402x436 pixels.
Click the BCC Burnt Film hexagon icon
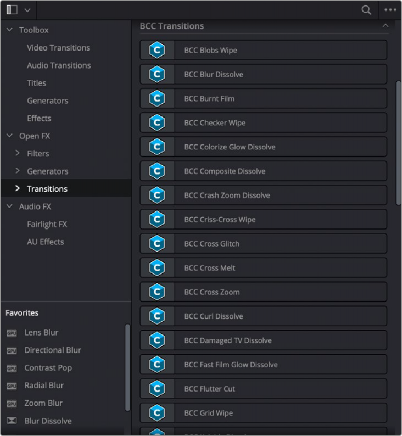click(x=157, y=98)
